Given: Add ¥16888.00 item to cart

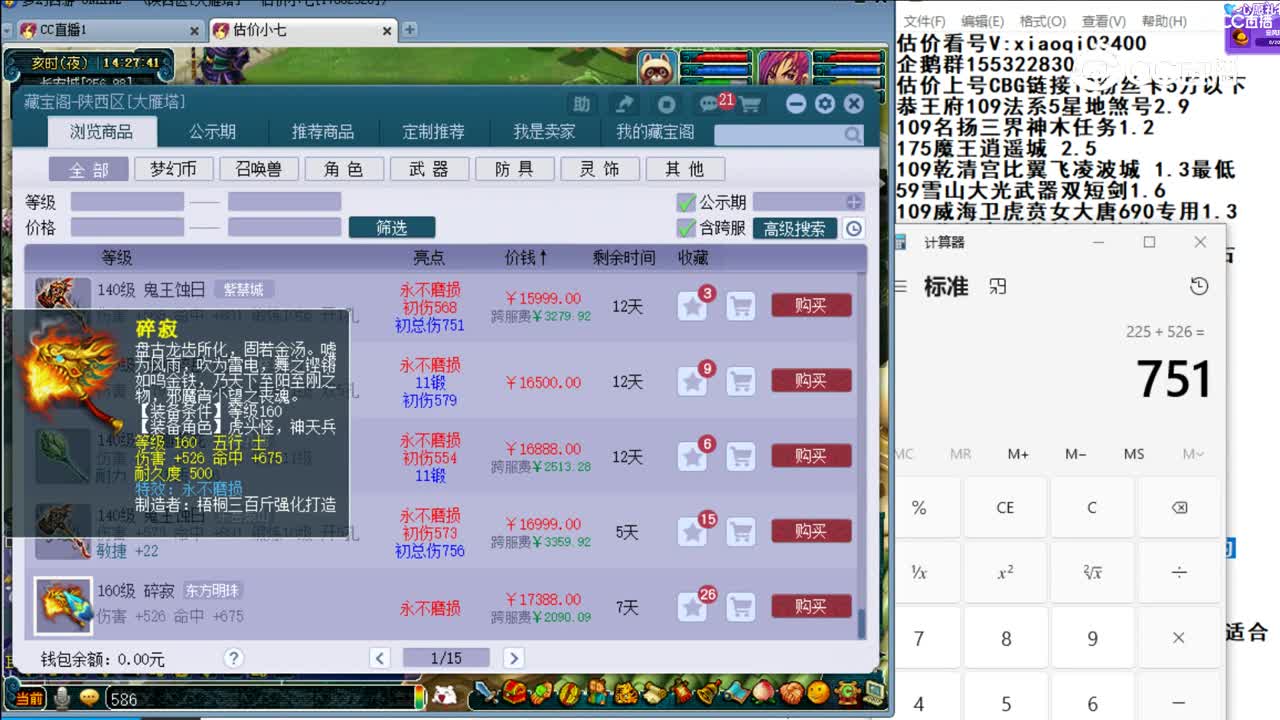Looking at the screenshot, I should pos(740,456).
